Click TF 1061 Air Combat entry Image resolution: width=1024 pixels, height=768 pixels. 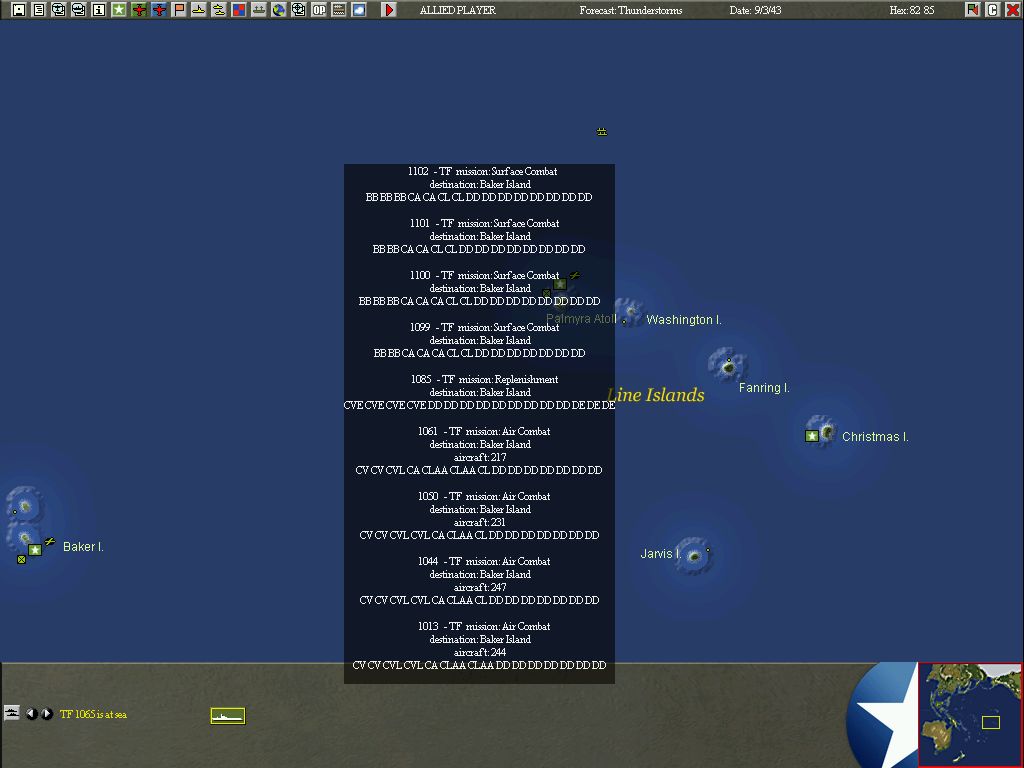(x=479, y=451)
